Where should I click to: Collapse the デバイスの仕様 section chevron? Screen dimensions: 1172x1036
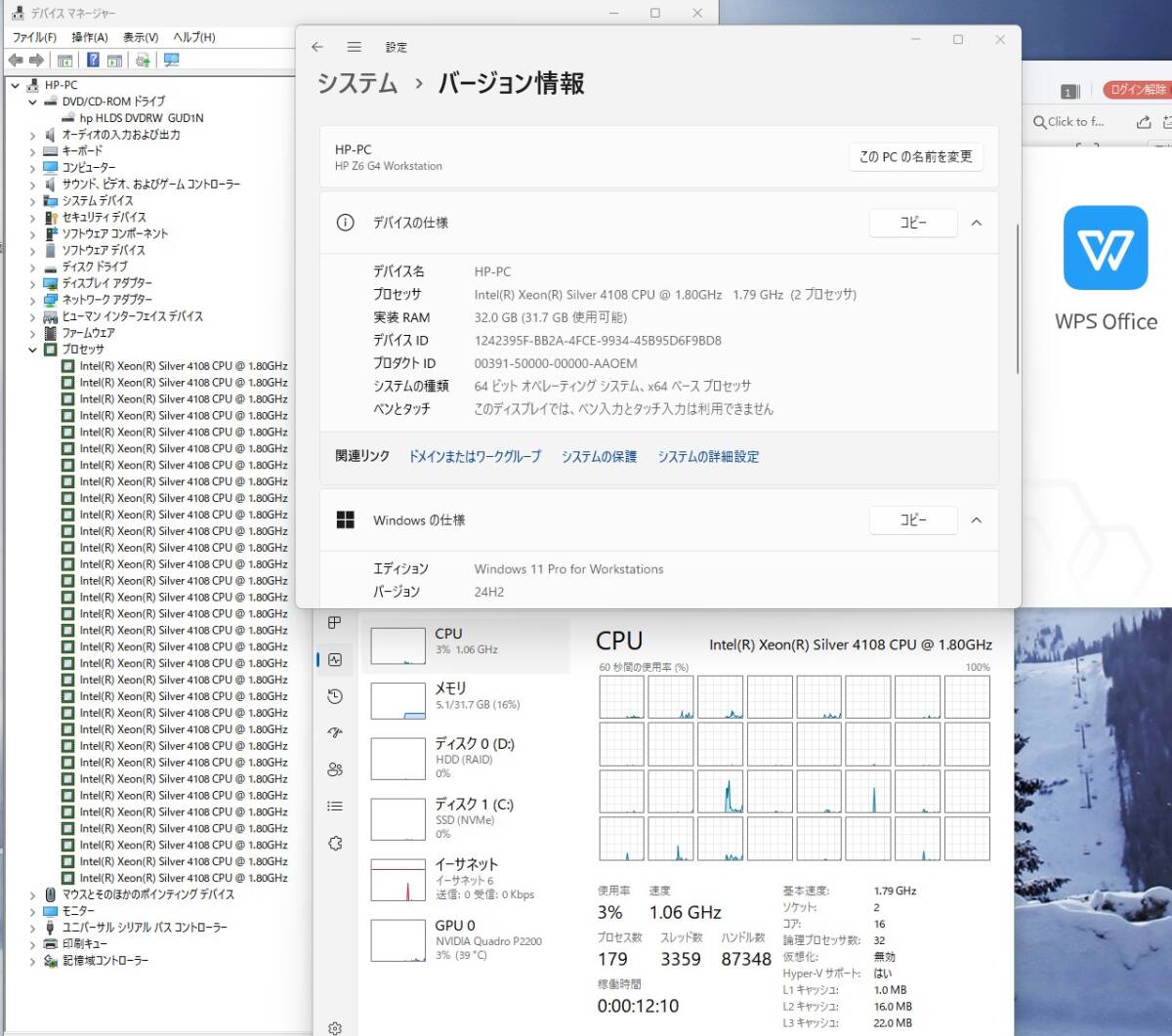click(x=976, y=223)
